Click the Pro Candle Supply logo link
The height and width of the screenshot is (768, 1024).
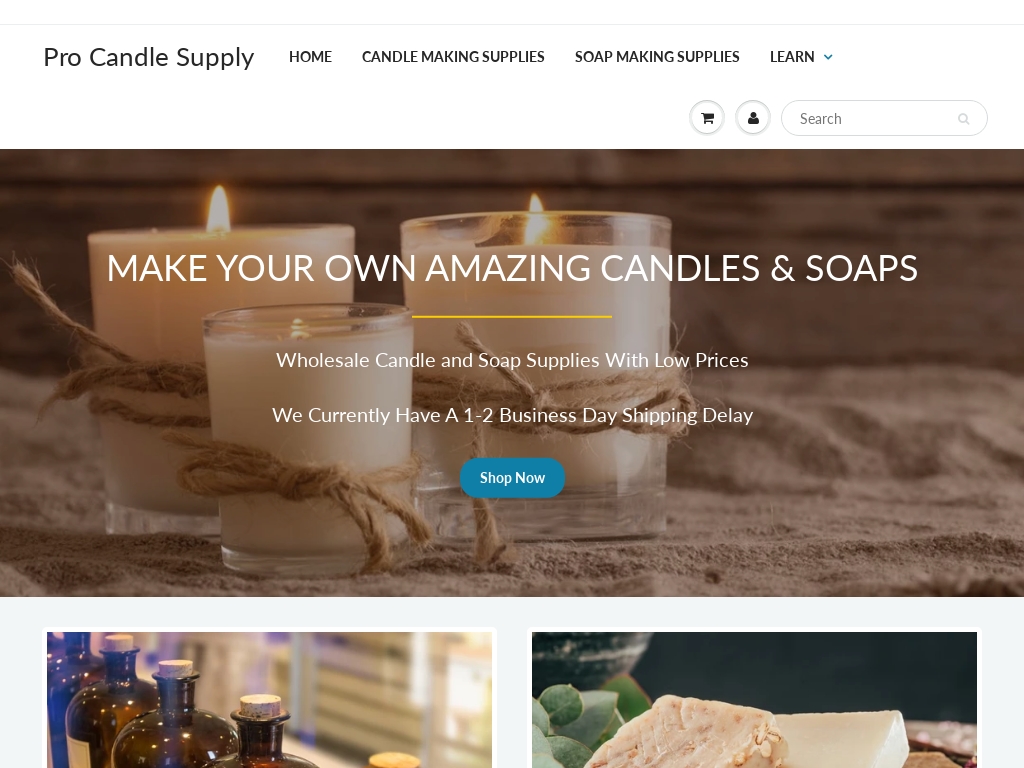coord(149,57)
